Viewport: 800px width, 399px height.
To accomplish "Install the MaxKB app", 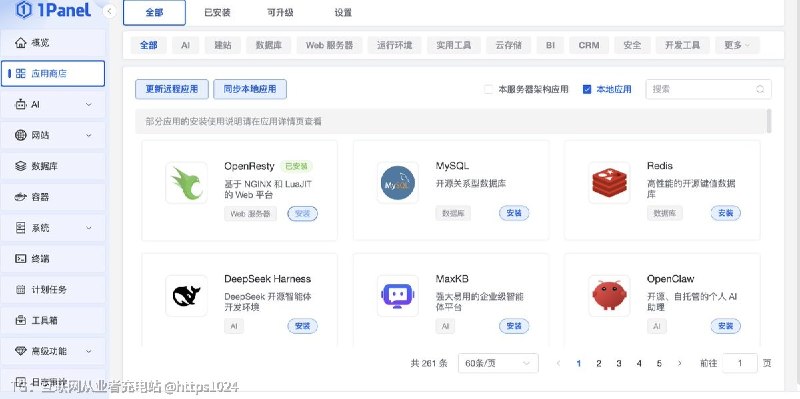I will click(x=514, y=326).
